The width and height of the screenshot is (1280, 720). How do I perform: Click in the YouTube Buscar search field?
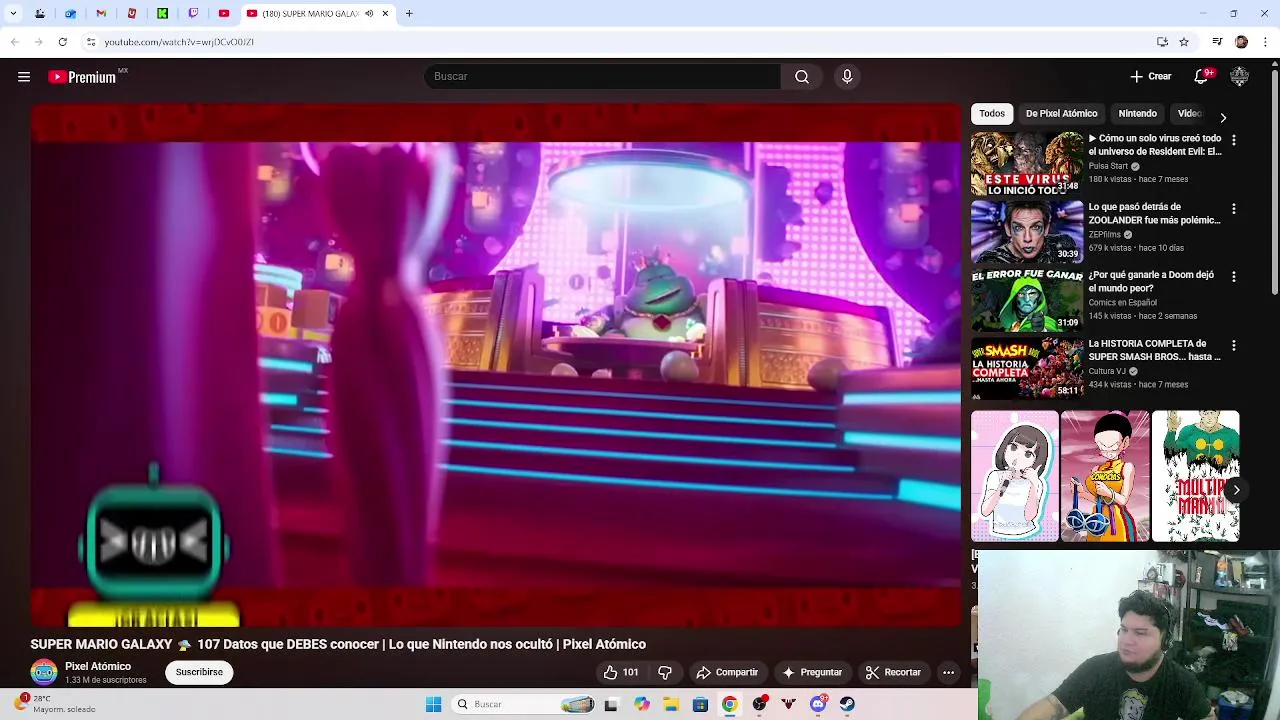(602, 77)
